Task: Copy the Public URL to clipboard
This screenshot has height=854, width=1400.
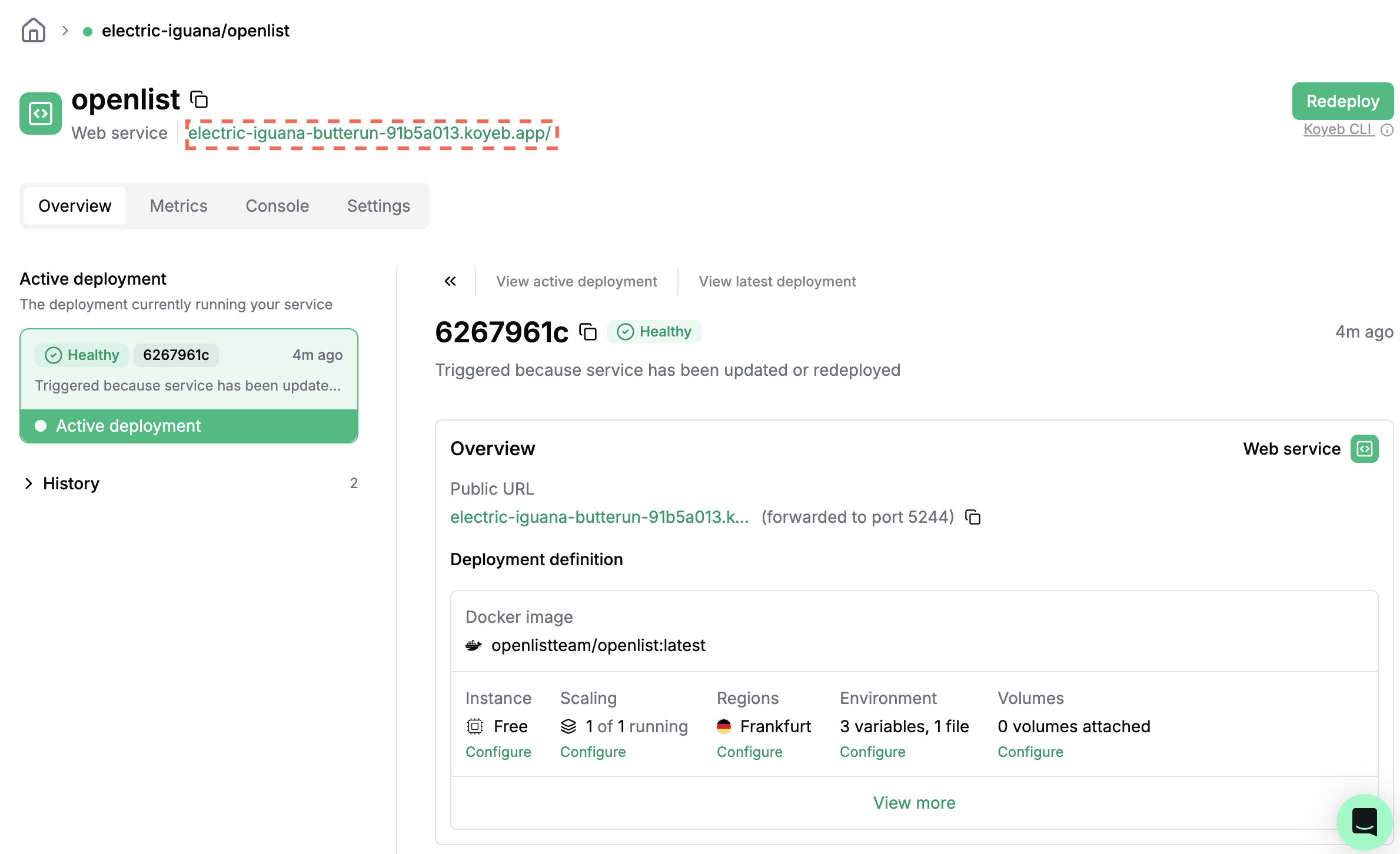Action: (x=973, y=517)
